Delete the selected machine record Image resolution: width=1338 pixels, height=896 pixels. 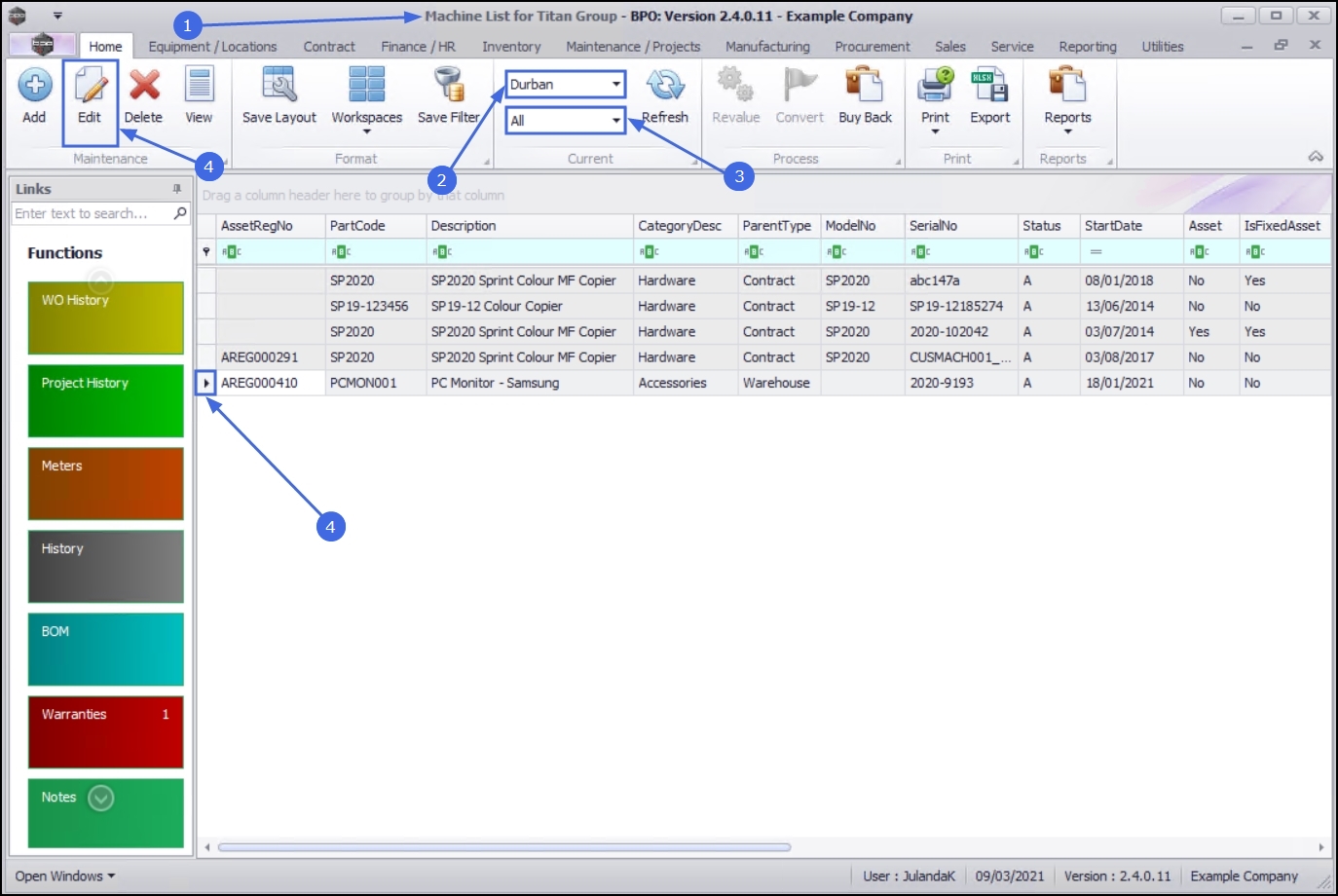coord(143,95)
